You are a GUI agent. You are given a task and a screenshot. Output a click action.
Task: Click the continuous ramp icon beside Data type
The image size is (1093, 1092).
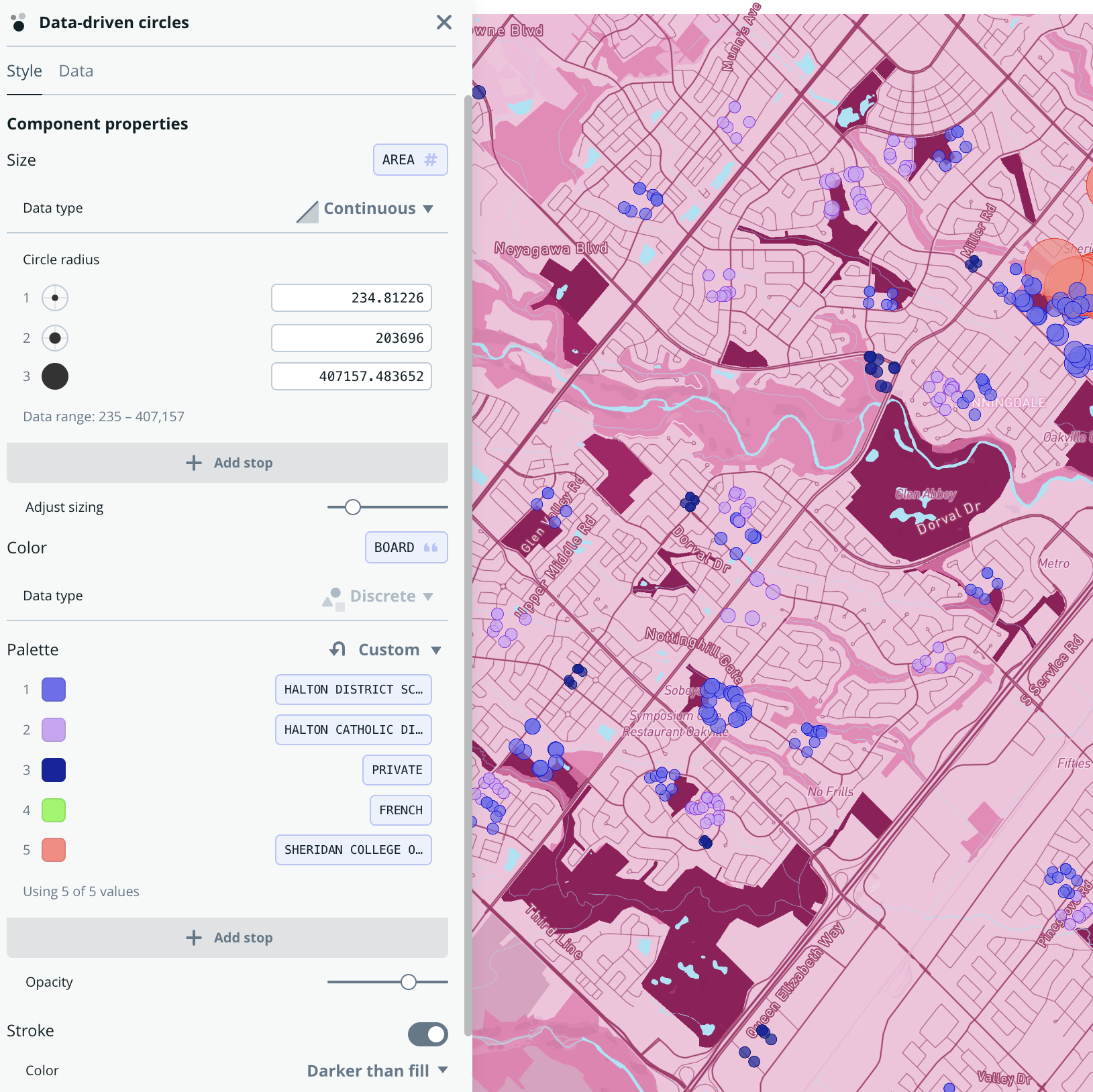307,209
